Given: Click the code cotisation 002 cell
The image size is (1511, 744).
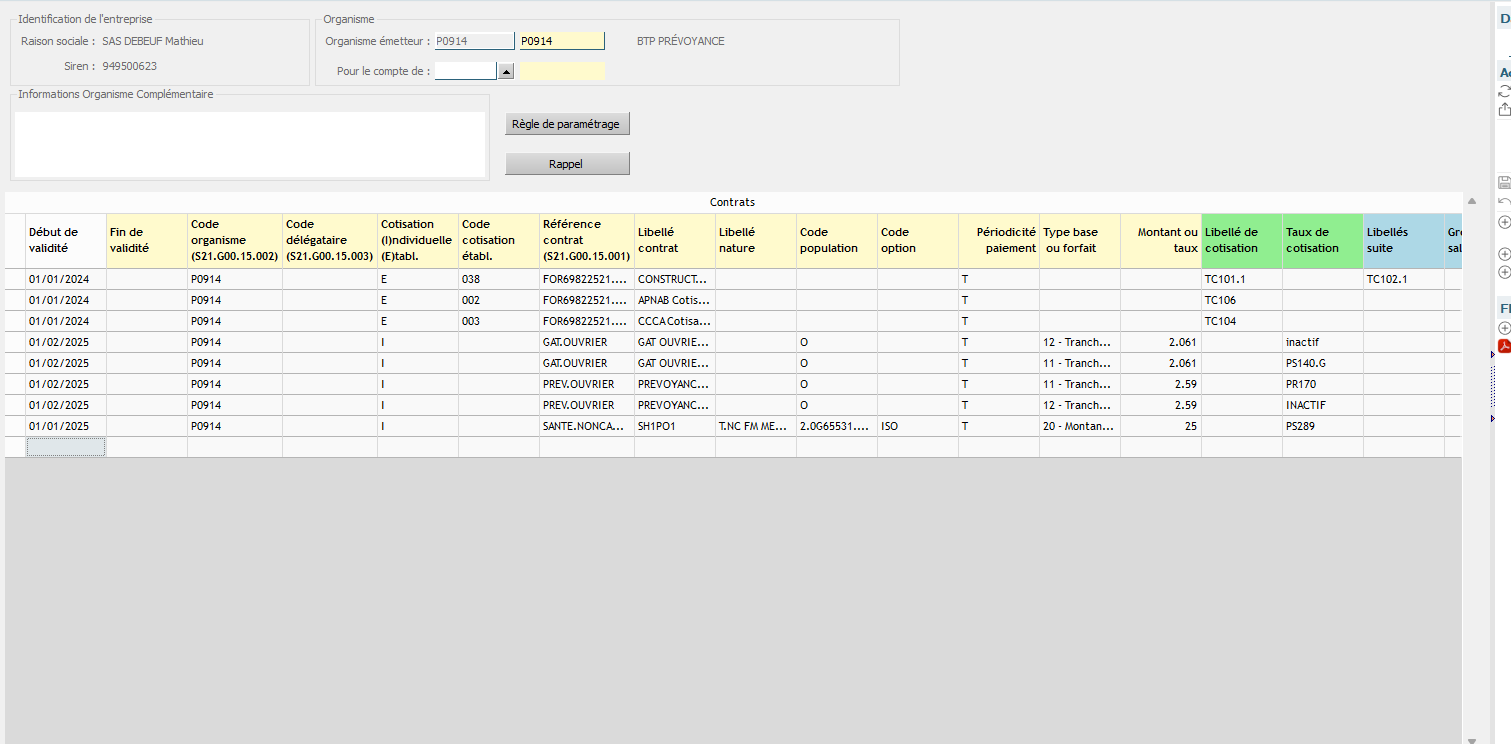Looking at the screenshot, I should 498,300.
